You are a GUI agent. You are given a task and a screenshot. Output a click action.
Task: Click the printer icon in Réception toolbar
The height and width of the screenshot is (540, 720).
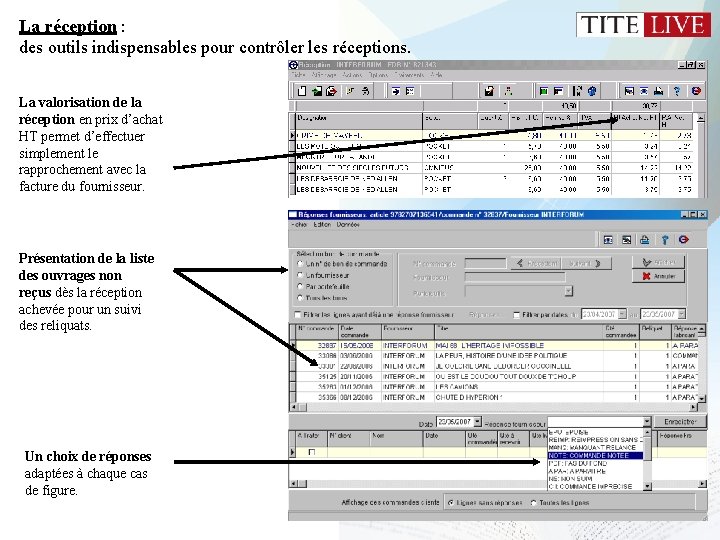[658, 91]
